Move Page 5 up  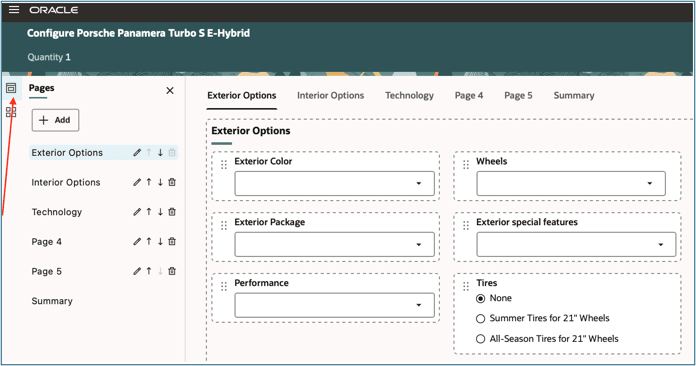coord(149,271)
